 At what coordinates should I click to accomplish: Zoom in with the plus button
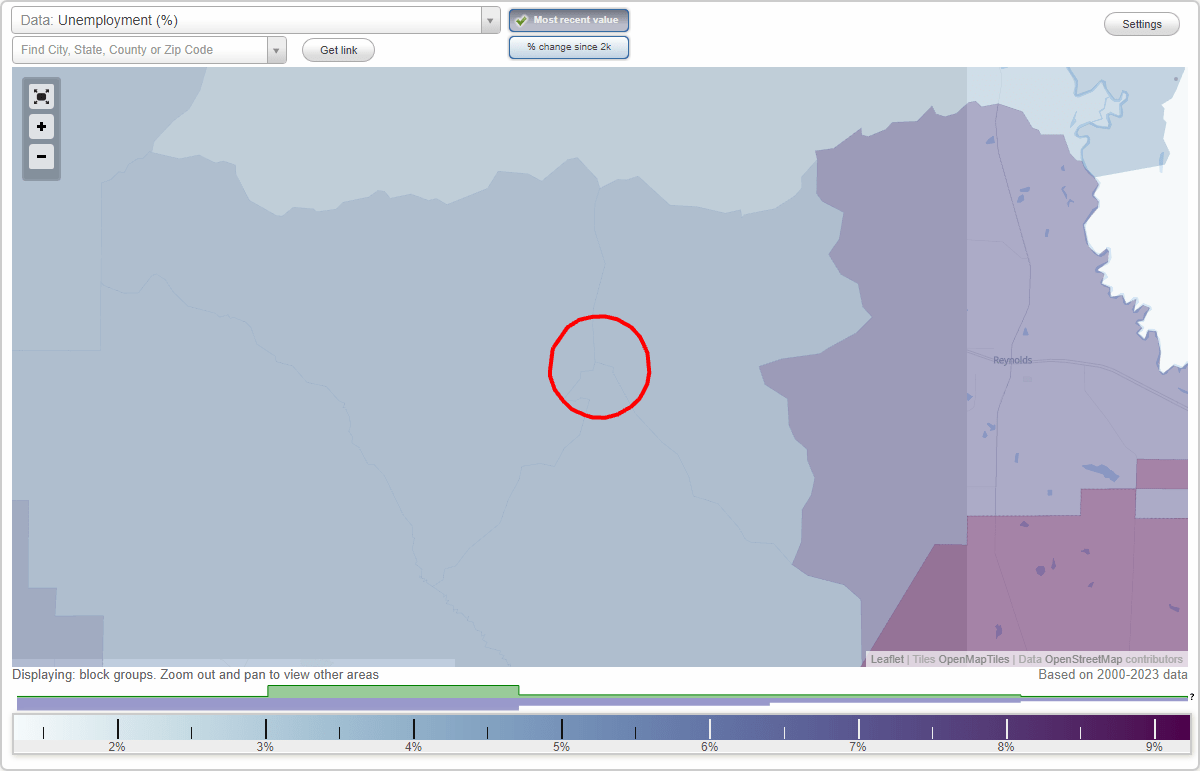pyautogui.click(x=41, y=127)
